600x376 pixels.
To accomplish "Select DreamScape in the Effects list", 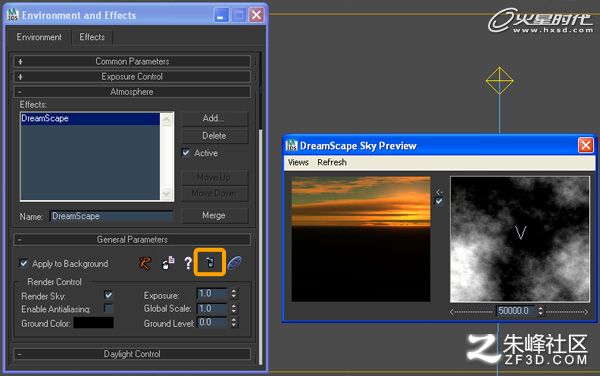I will coord(90,118).
